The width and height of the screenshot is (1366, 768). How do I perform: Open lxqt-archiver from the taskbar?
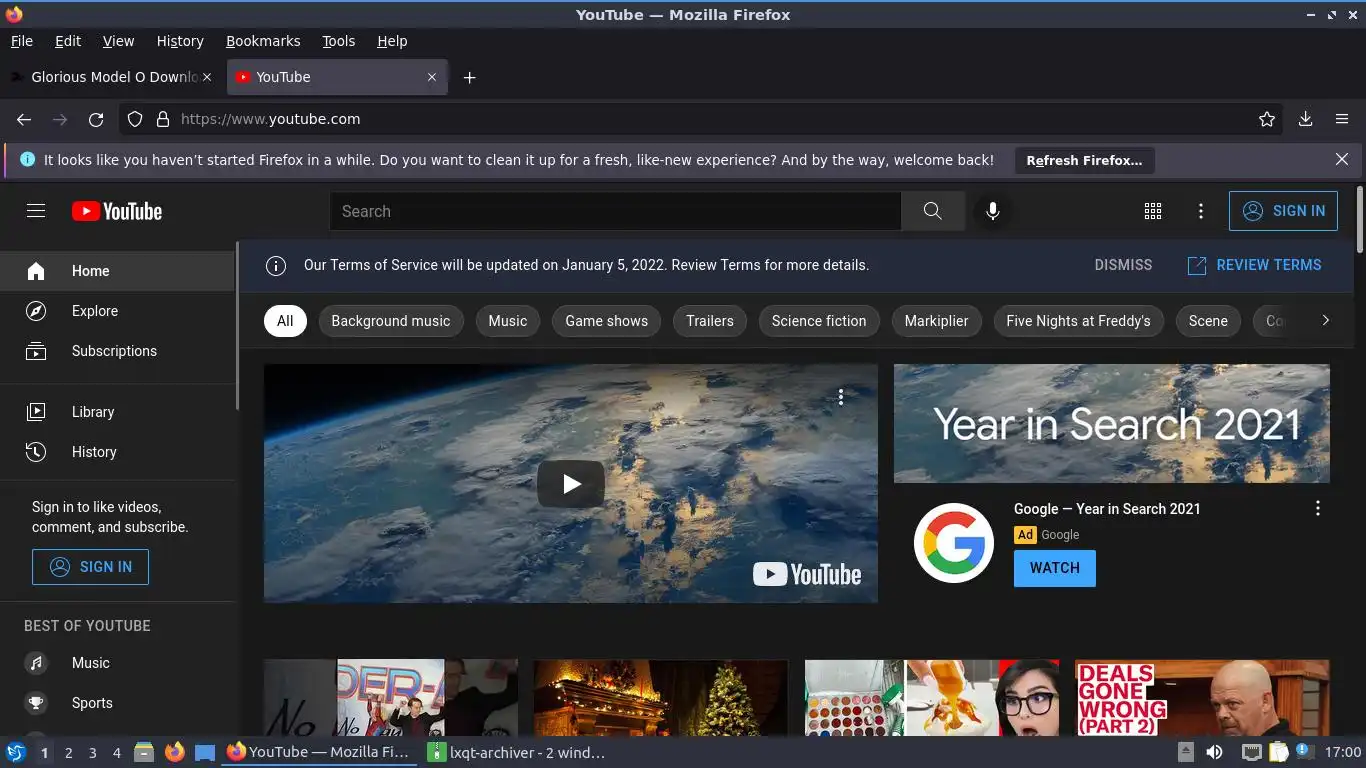click(x=517, y=752)
